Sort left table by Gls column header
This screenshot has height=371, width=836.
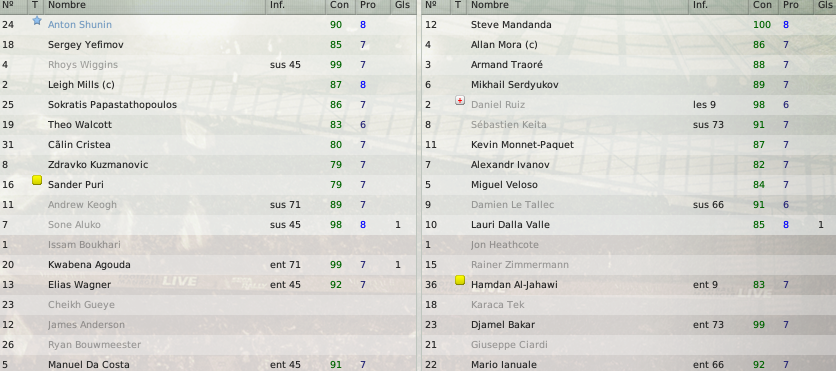point(403,5)
